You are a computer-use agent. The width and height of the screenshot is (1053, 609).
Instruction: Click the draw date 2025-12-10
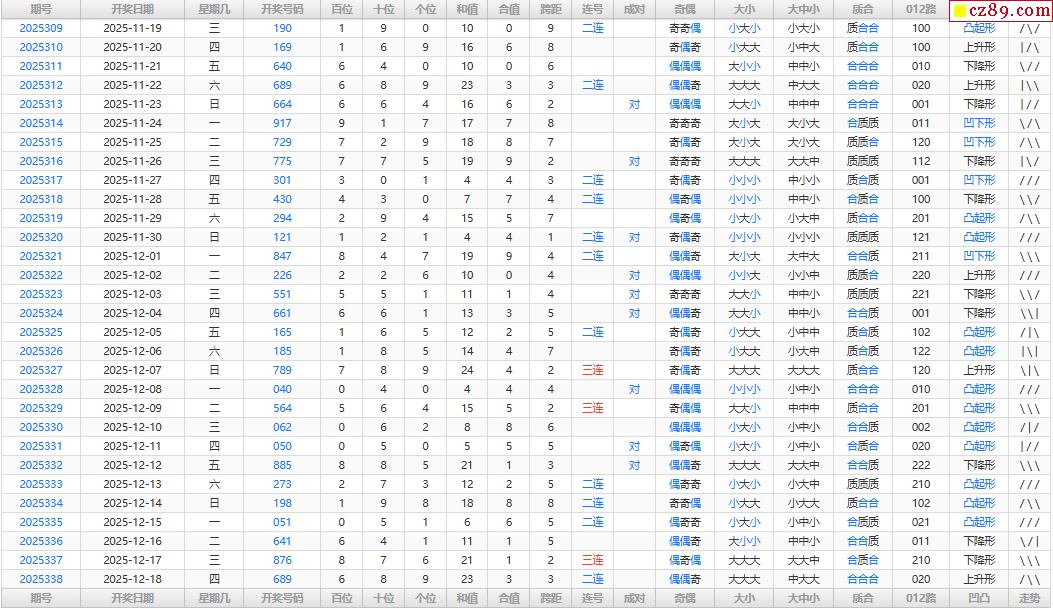[133, 427]
